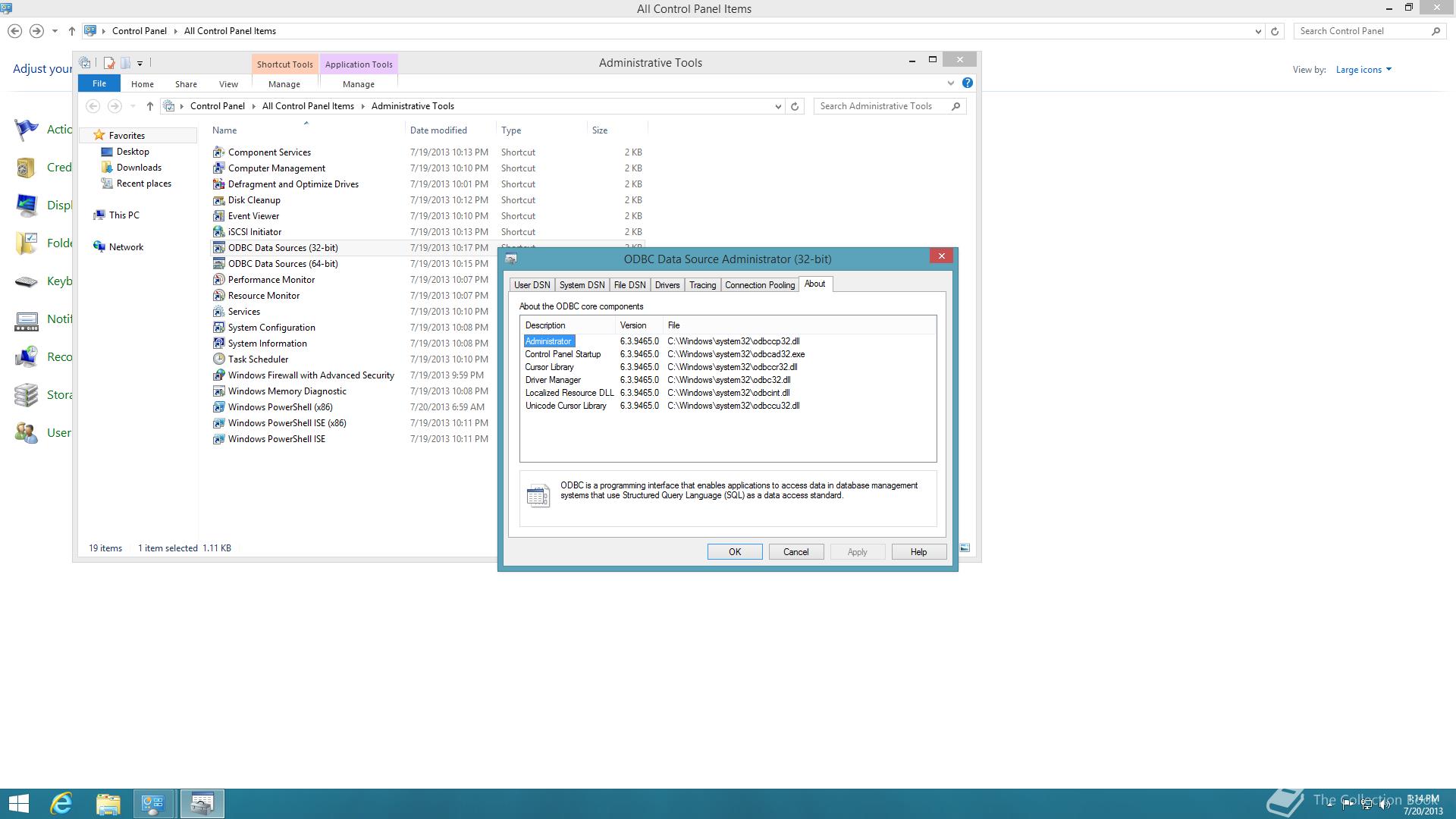Viewport: 1456px width, 819px height.
Task: Click the Windows PowerShell ISE icon
Action: click(218, 439)
